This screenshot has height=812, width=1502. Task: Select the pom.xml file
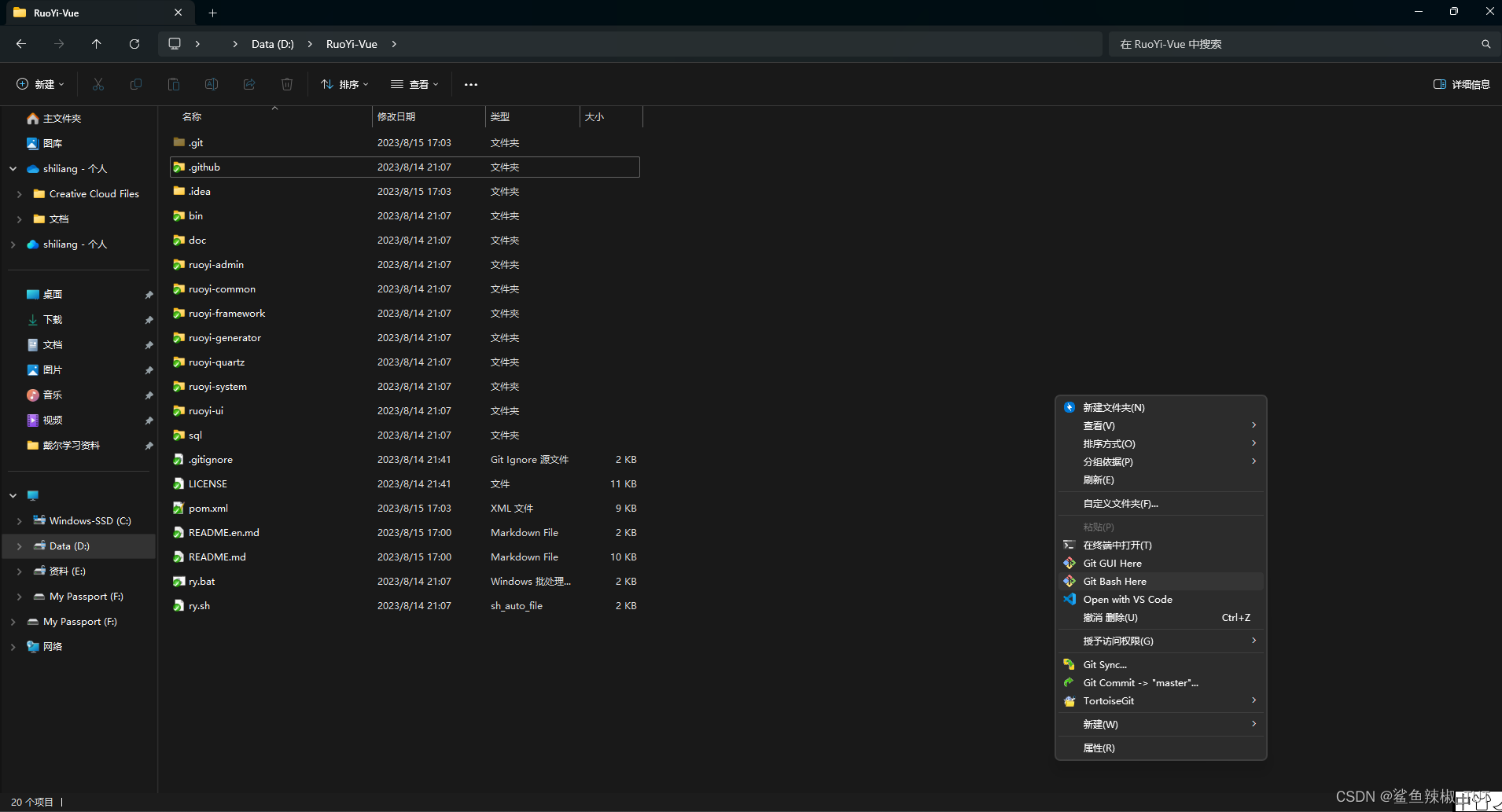click(x=405, y=508)
